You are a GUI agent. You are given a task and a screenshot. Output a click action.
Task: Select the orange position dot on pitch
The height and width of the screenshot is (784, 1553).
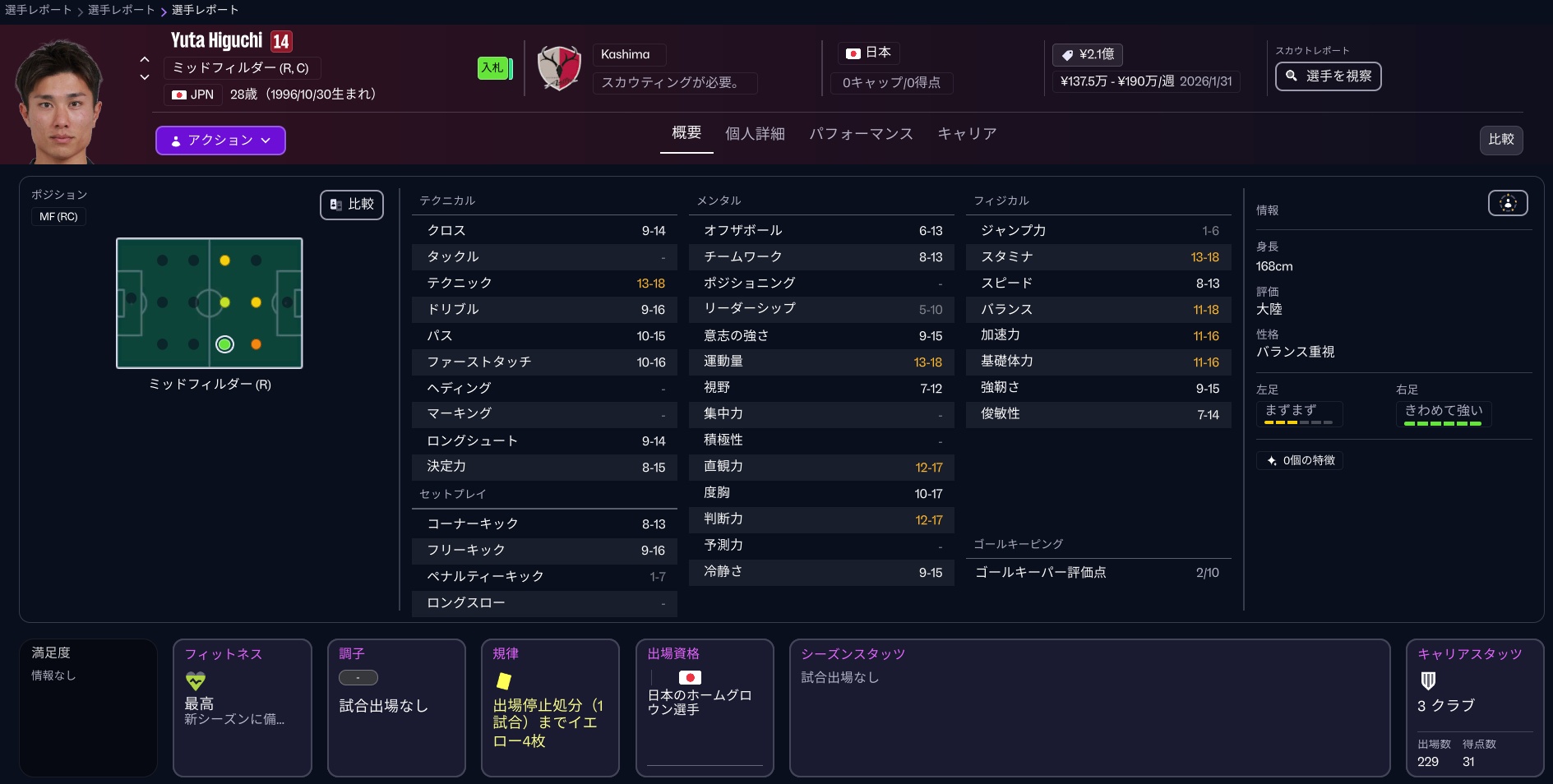pyautogui.click(x=257, y=344)
